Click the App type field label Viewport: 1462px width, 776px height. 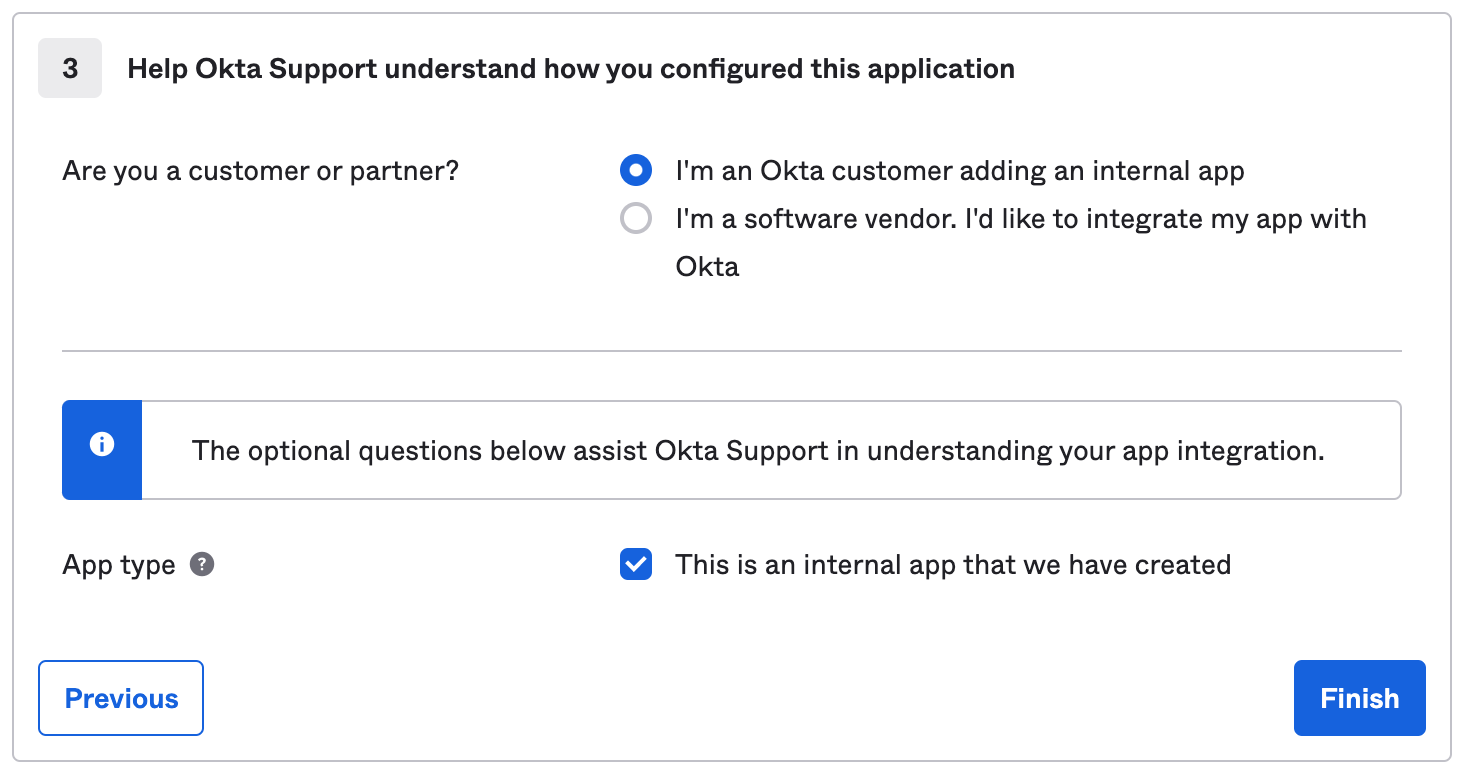pos(118,565)
